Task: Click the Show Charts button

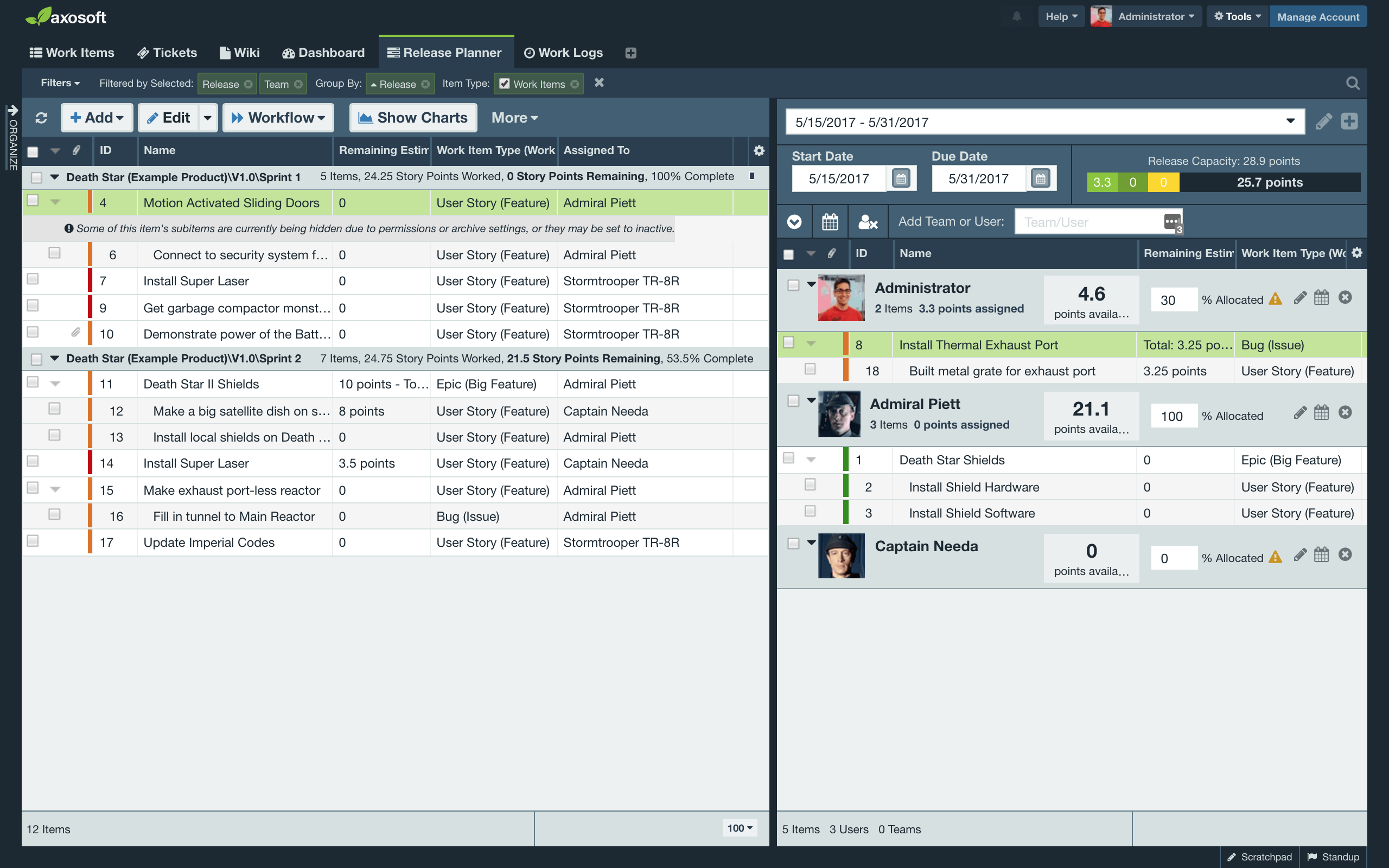Action: click(413, 118)
